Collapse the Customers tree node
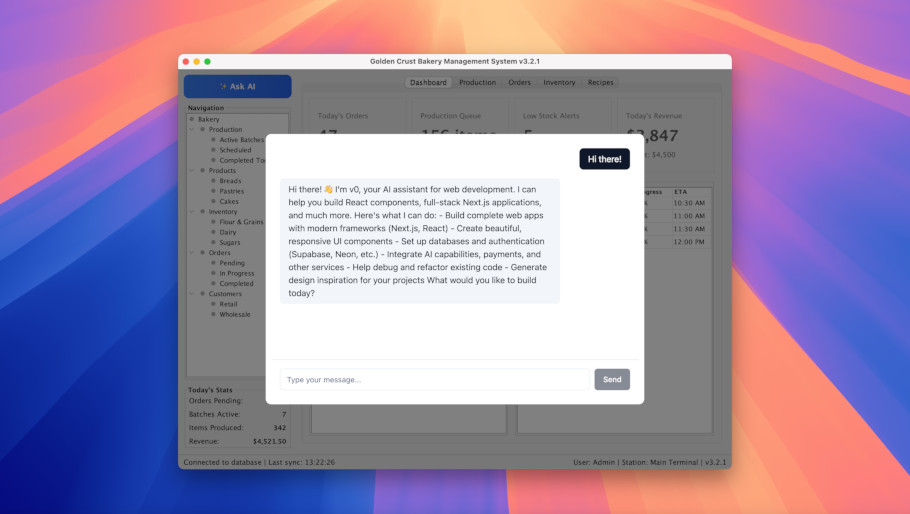This screenshot has height=514, width=910. click(x=192, y=294)
